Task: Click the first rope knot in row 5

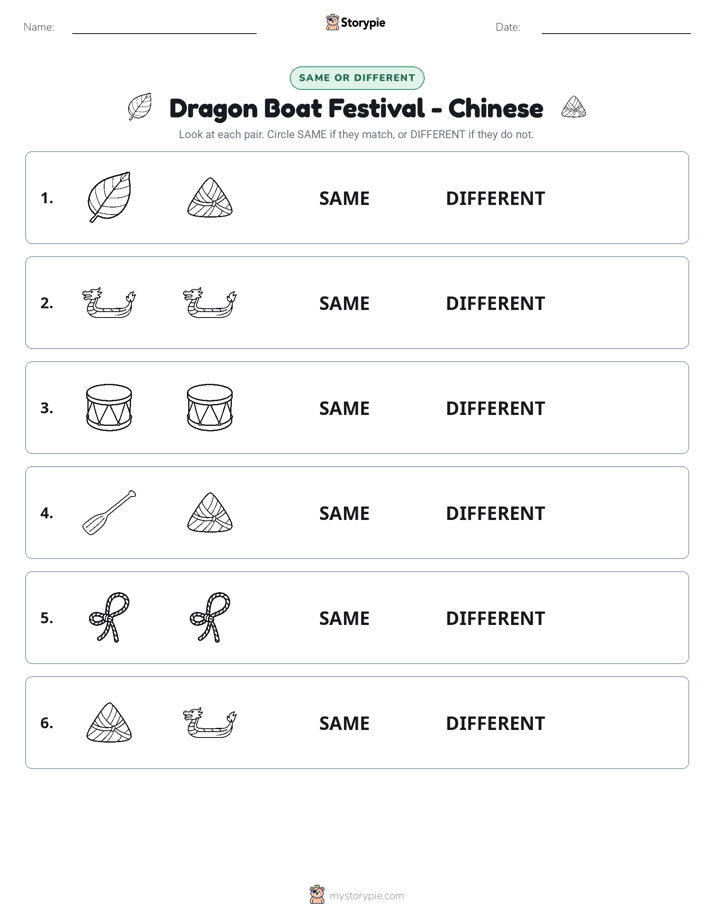Action: (x=109, y=618)
